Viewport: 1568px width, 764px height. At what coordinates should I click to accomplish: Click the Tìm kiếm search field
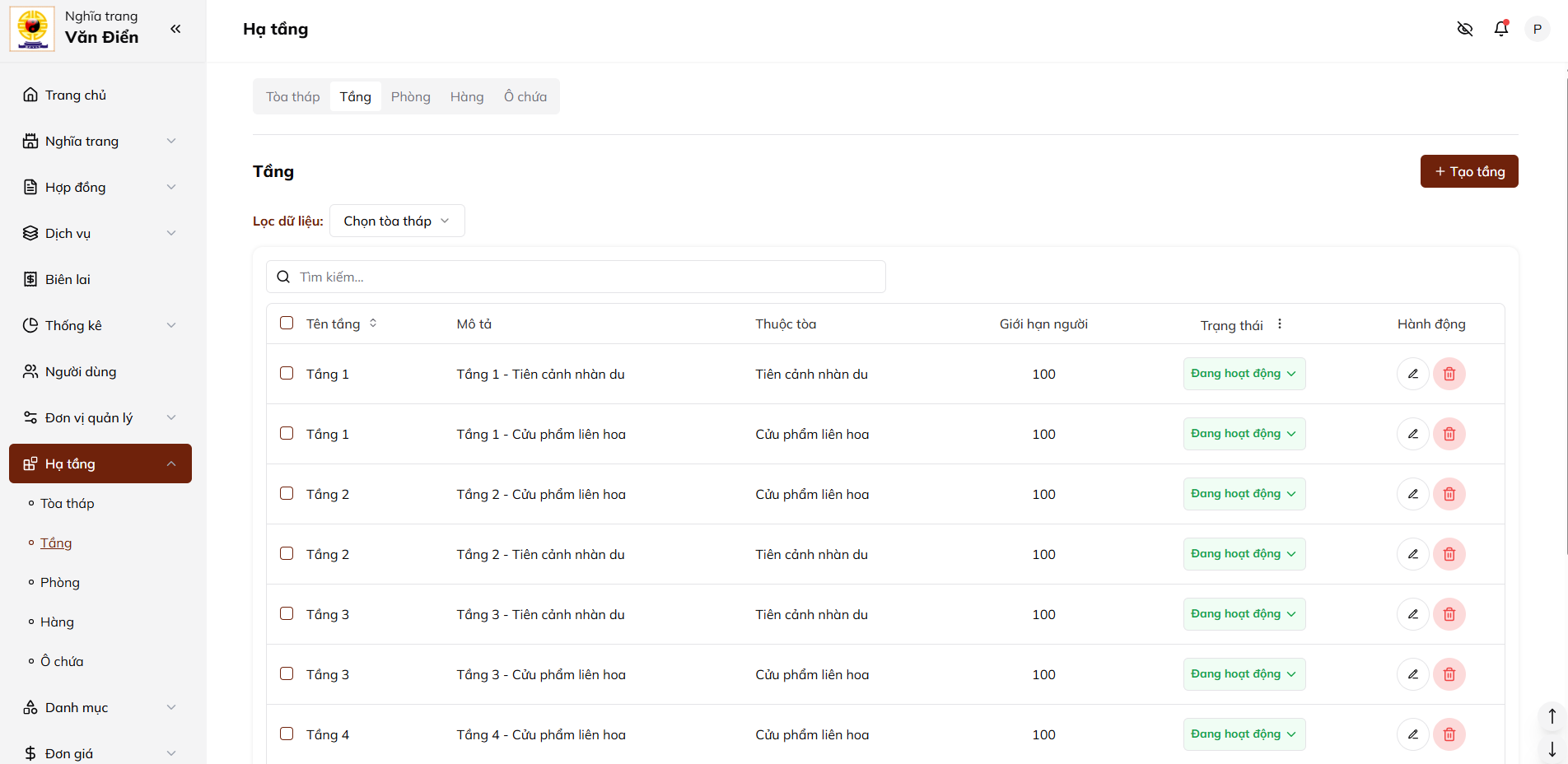click(x=576, y=277)
